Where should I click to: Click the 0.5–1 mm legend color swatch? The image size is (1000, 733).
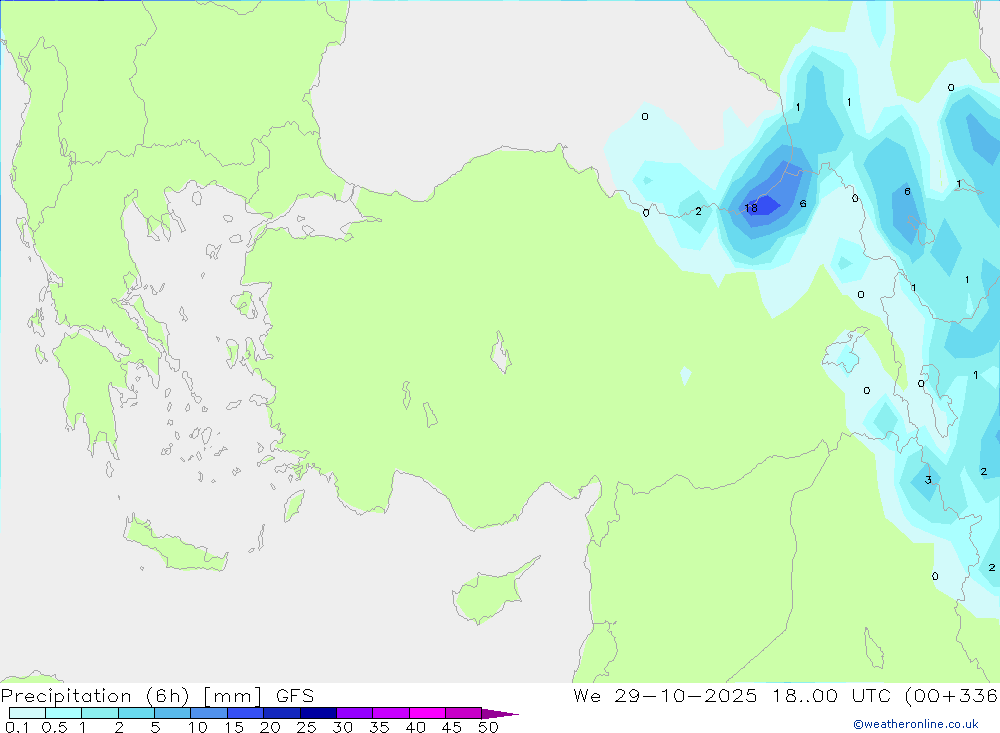click(x=64, y=713)
